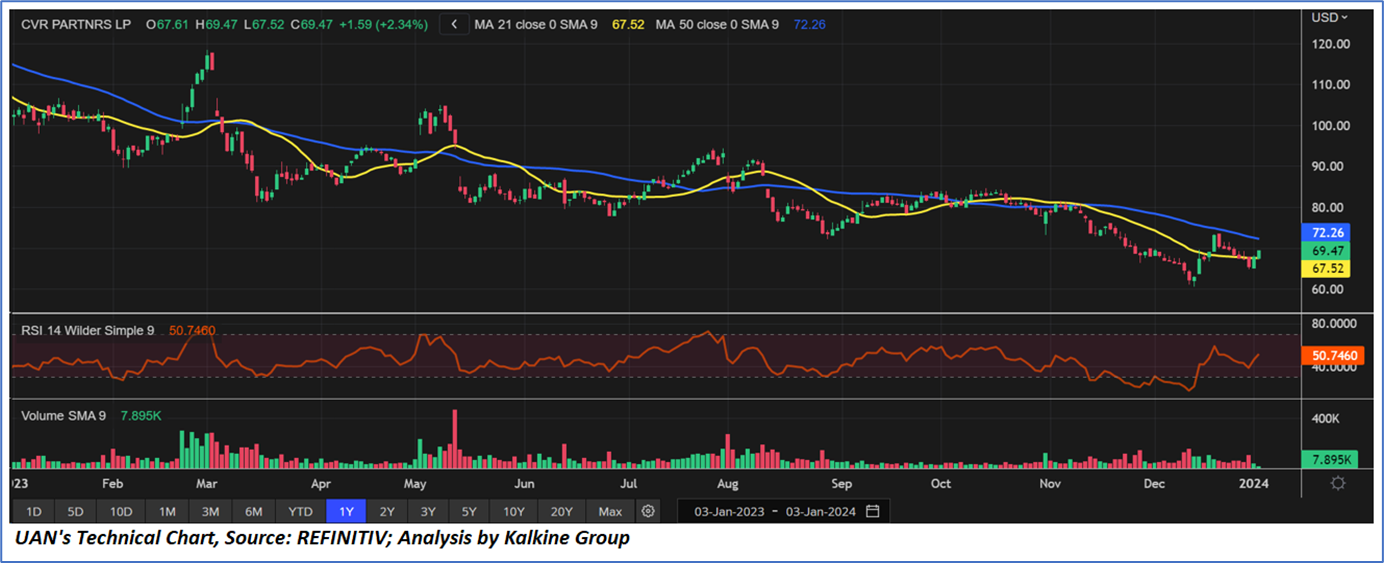Click the calendar icon beside the date range

point(873,511)
